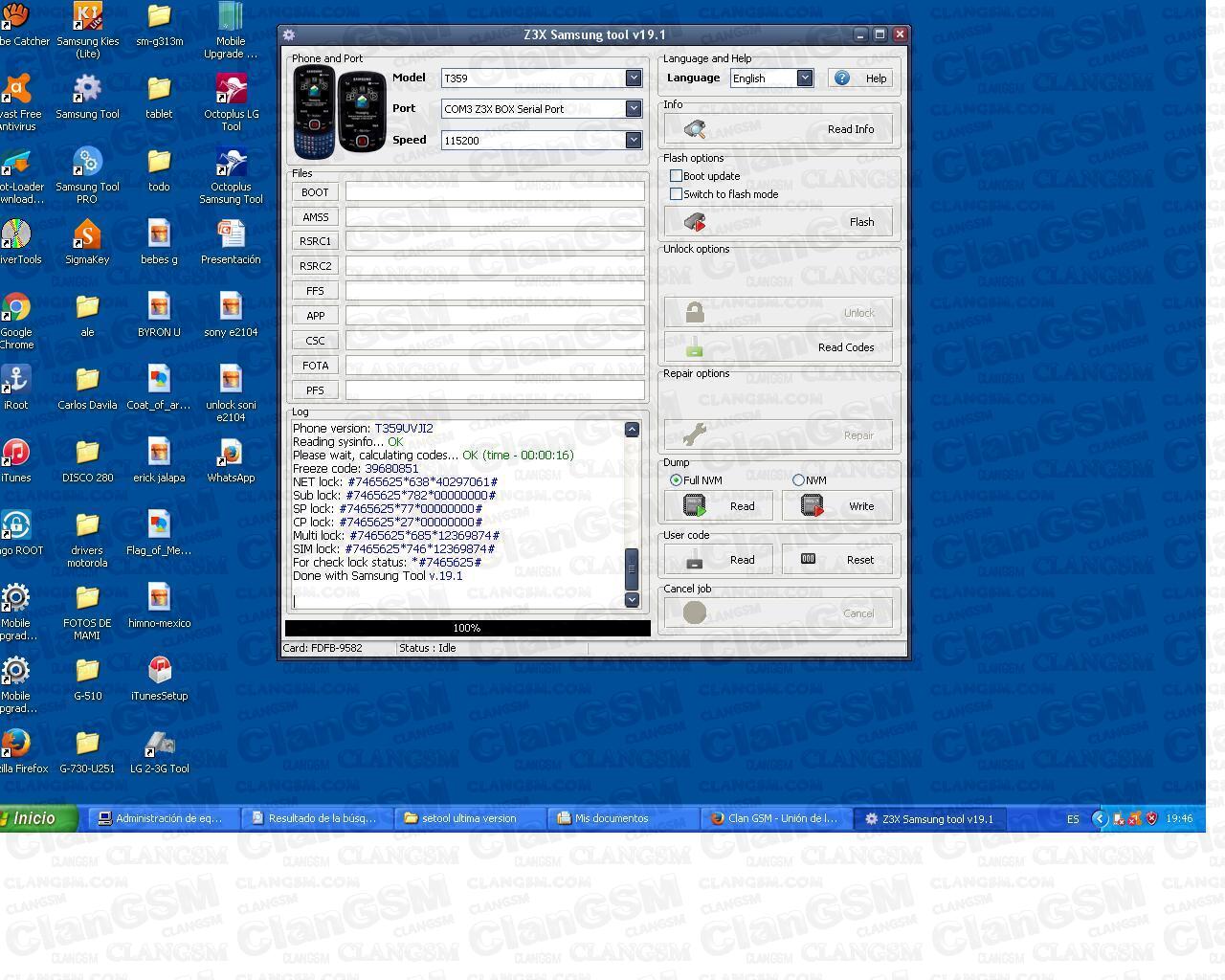Select the NVM radio option

799,480
